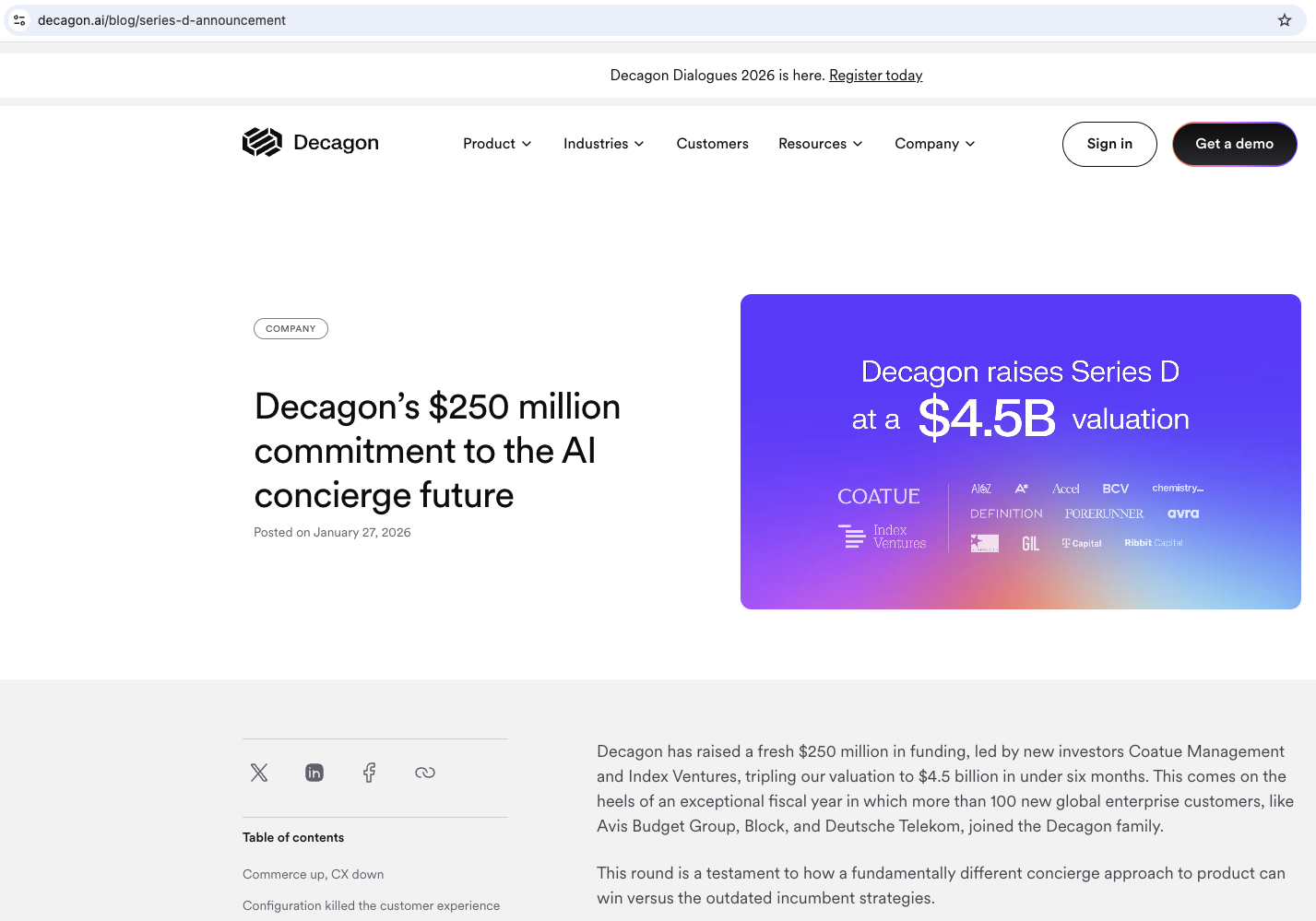Open the Industries dropdown

(604, 144)
